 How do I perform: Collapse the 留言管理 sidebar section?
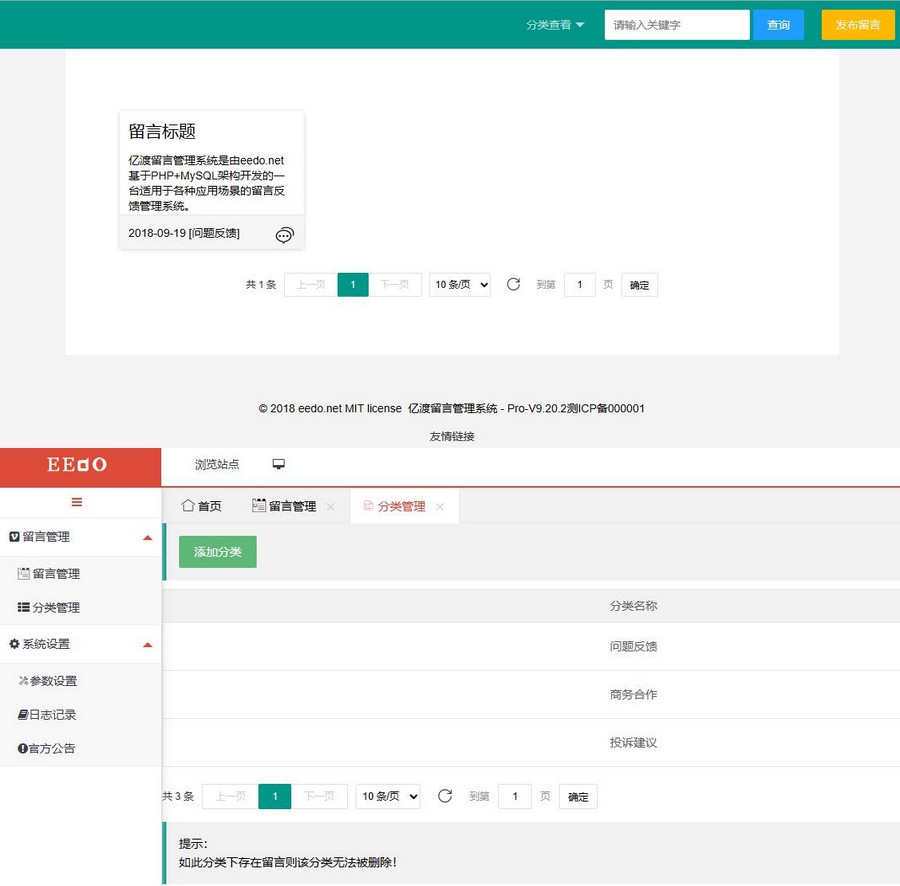pos(148,537)
